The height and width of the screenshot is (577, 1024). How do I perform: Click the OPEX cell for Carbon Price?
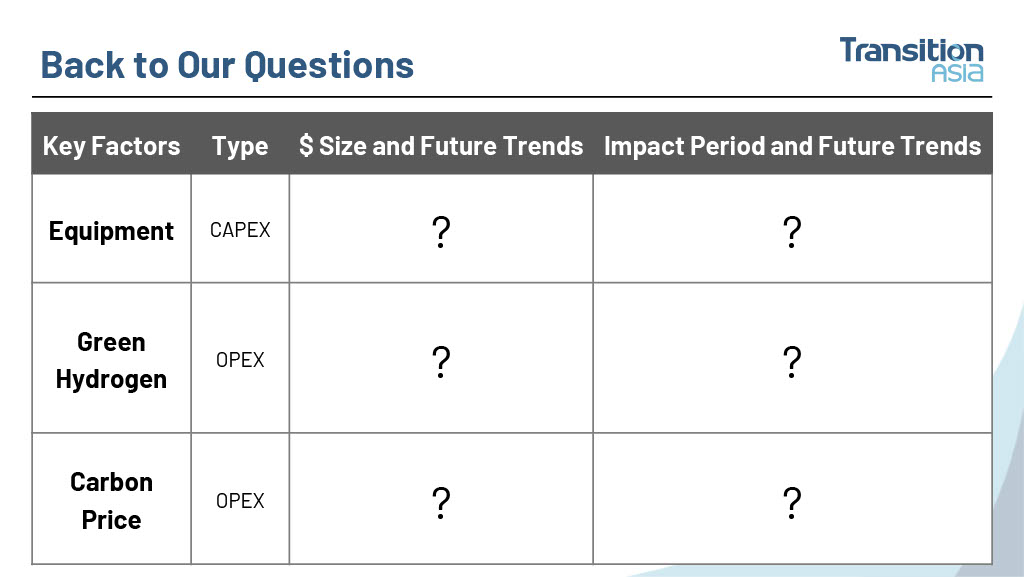(240, 501)
